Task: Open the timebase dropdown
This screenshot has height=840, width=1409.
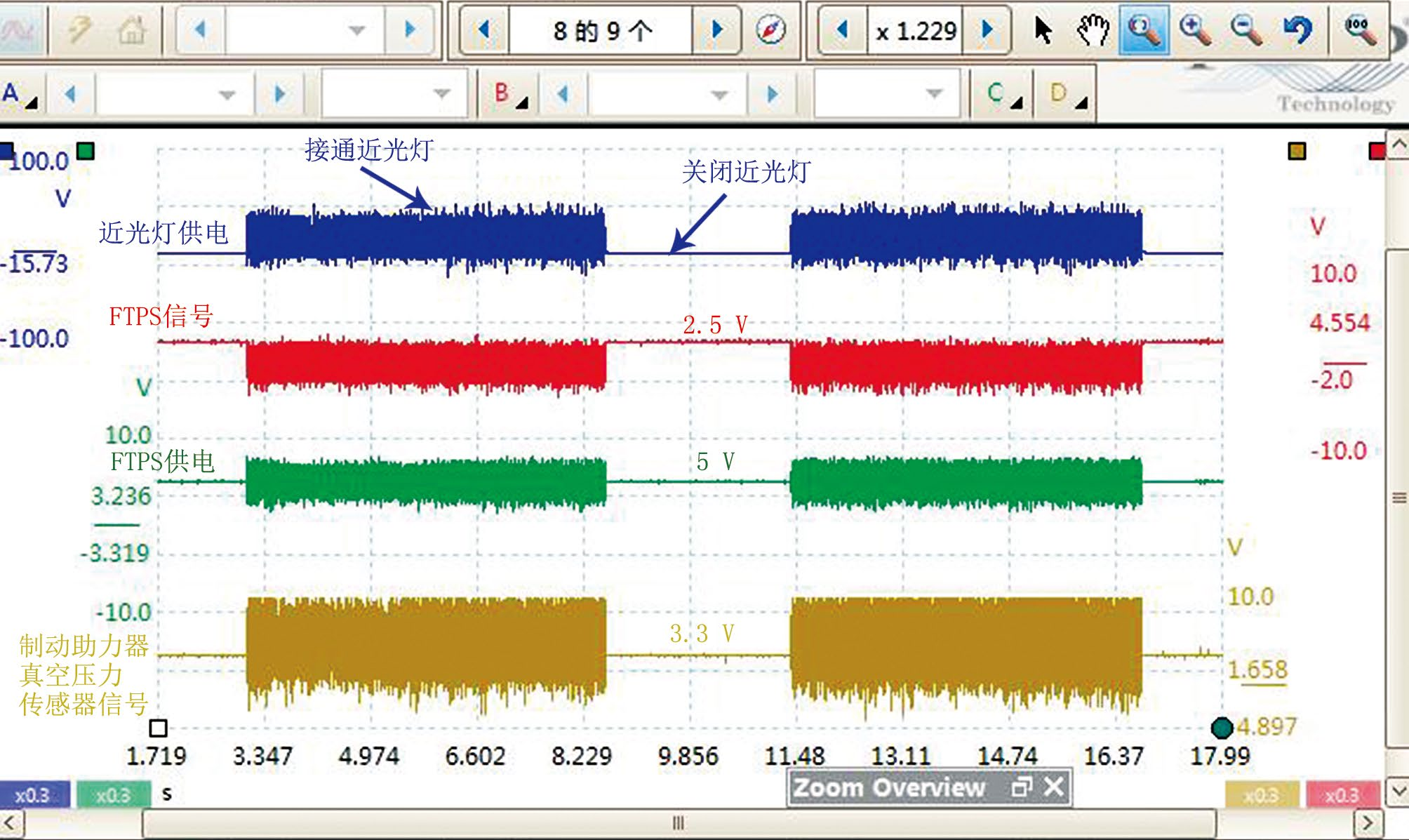Action: pyautogui.click(x=357, y=29)
